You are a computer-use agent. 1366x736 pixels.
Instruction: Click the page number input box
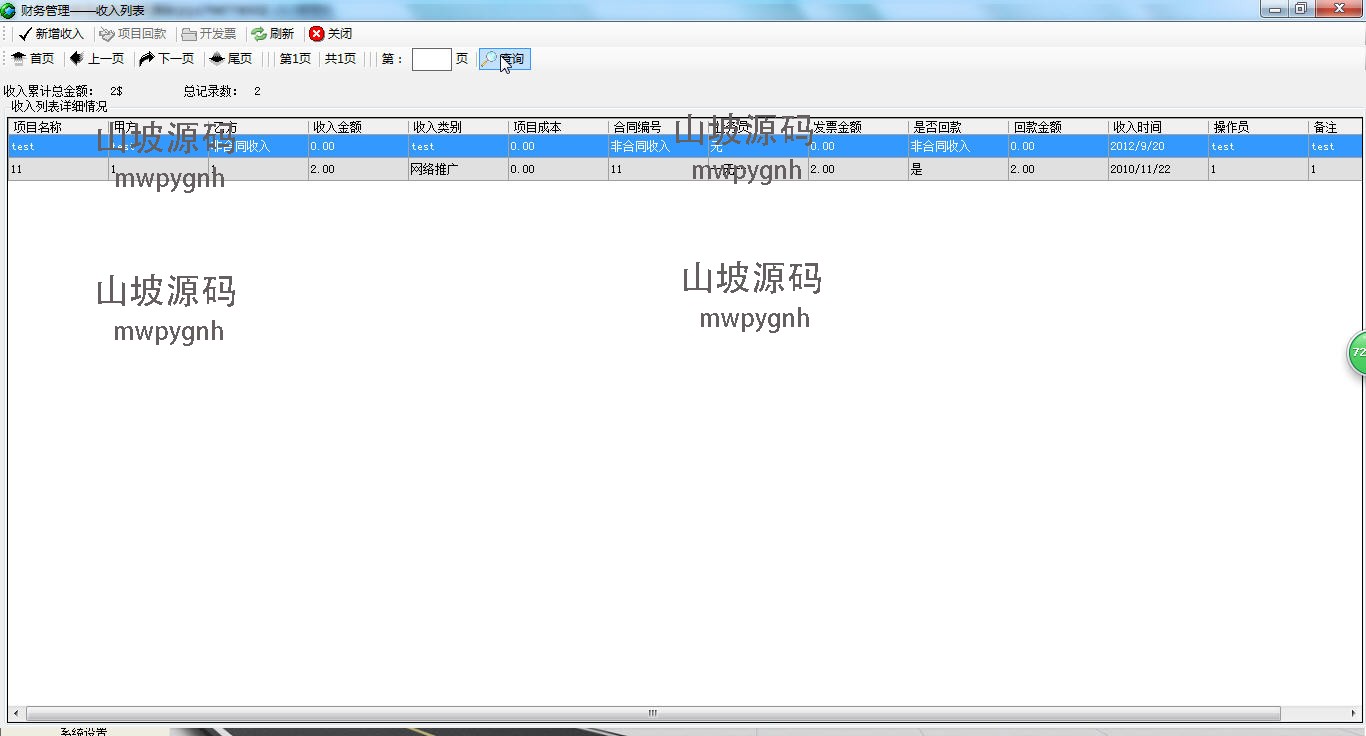(x=431, y=59)
